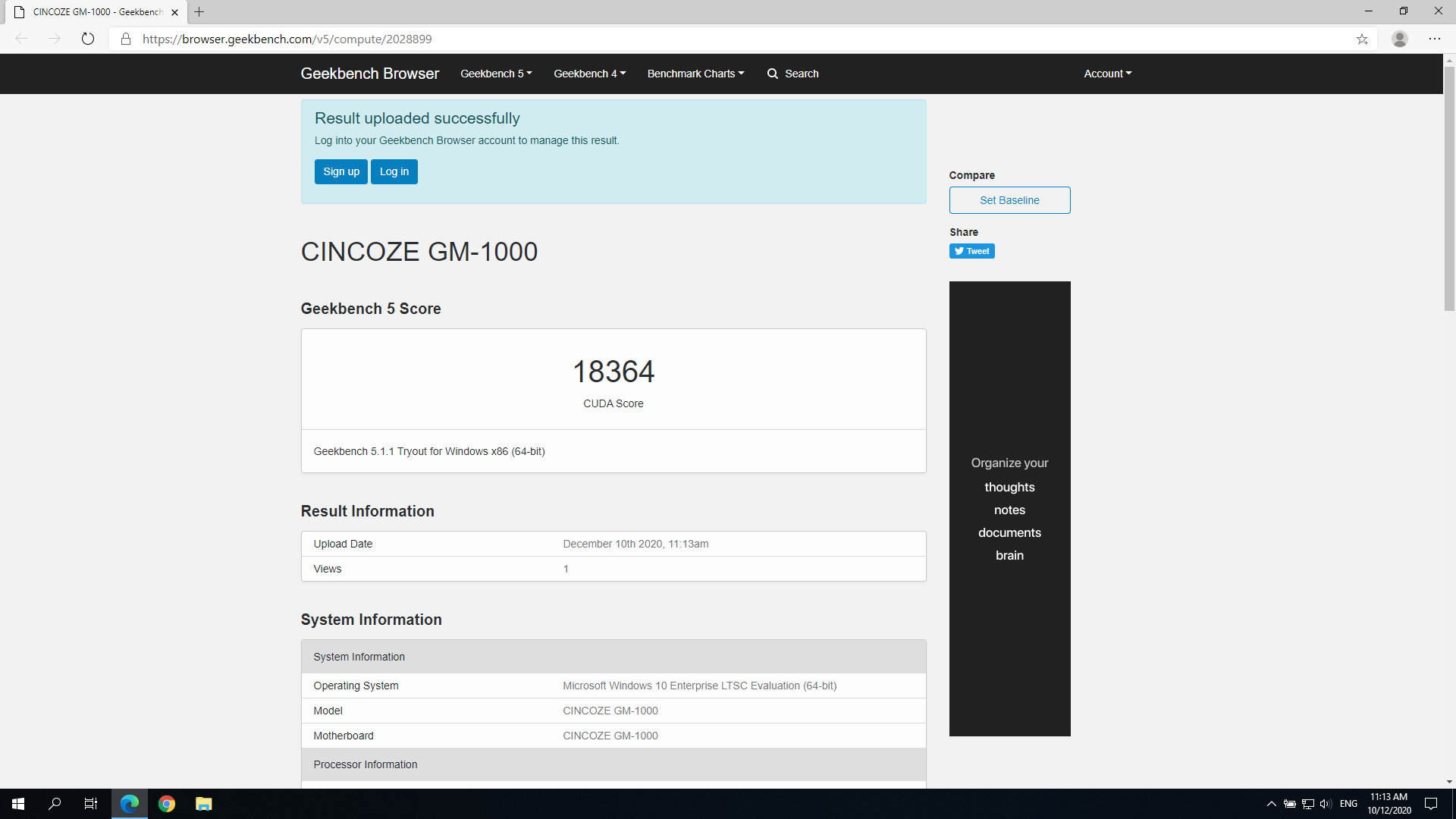The image size is (1456, 819).
Task: Open the Benchmark Charts dropdown
Action: [695, 74]
